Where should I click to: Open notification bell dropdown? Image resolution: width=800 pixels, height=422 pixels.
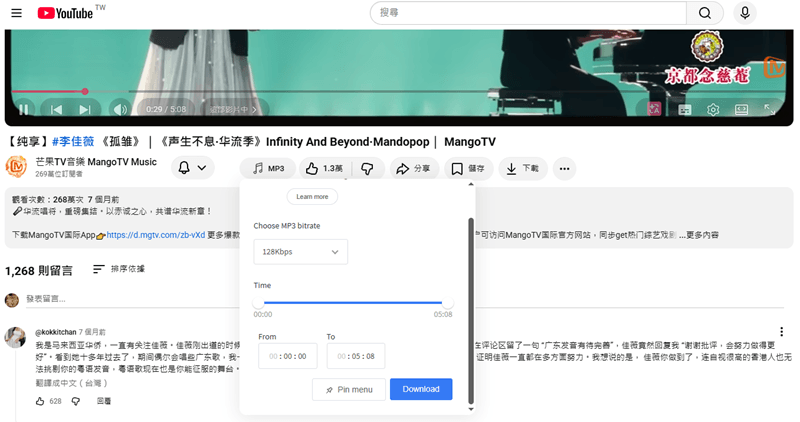click(x=192, y=168)
